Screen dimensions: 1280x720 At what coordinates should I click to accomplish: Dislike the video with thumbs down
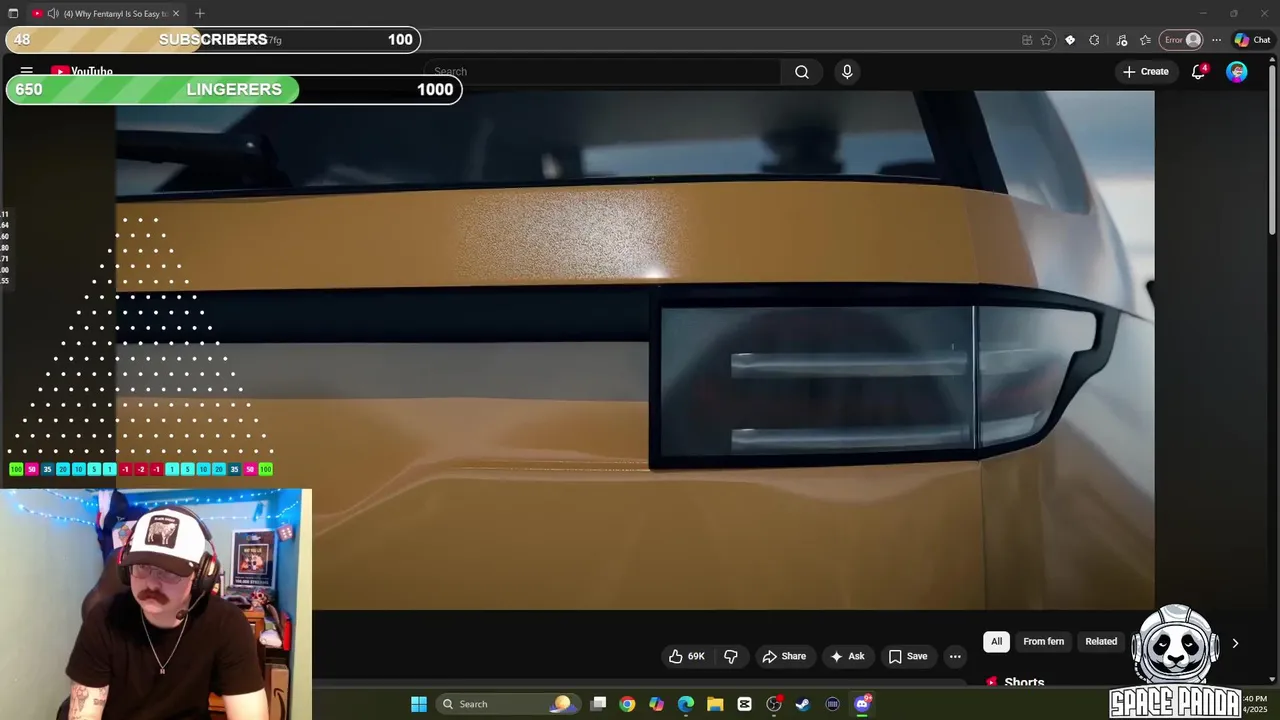[731, 656]
